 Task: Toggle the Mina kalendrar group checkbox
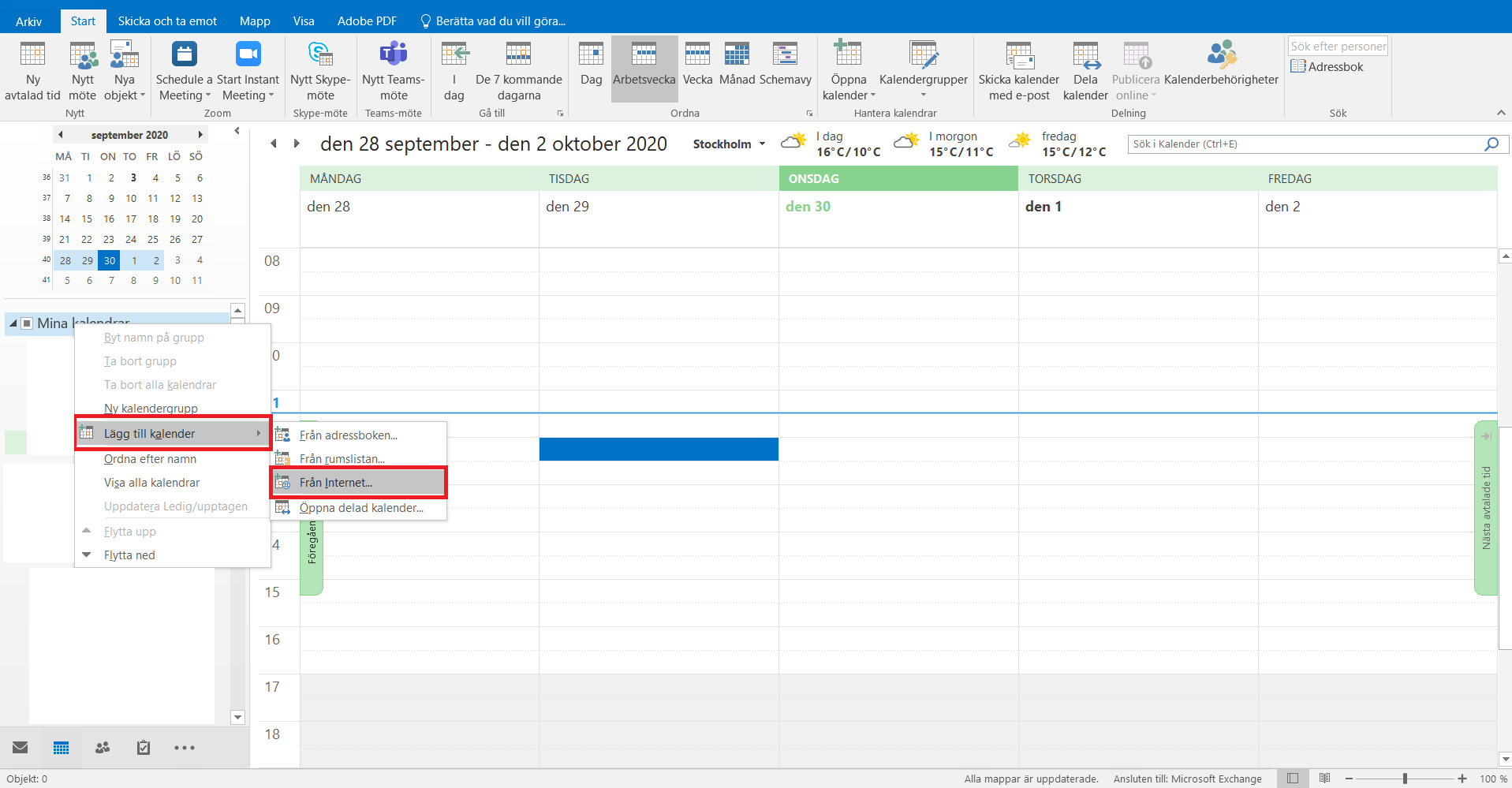pyautogui.click(x=27, y=323)
